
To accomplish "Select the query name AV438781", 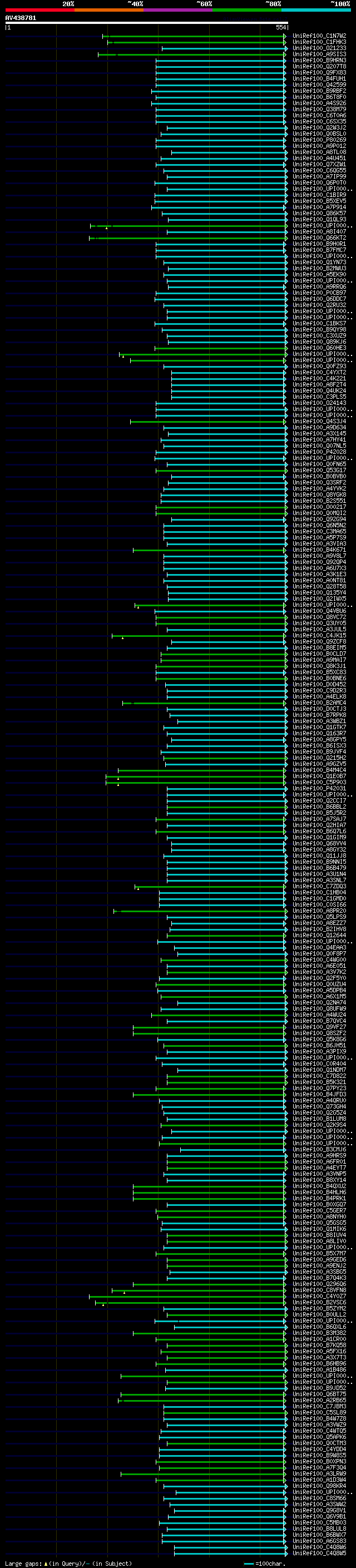I will pyautogui.click(x=21, y=18).
